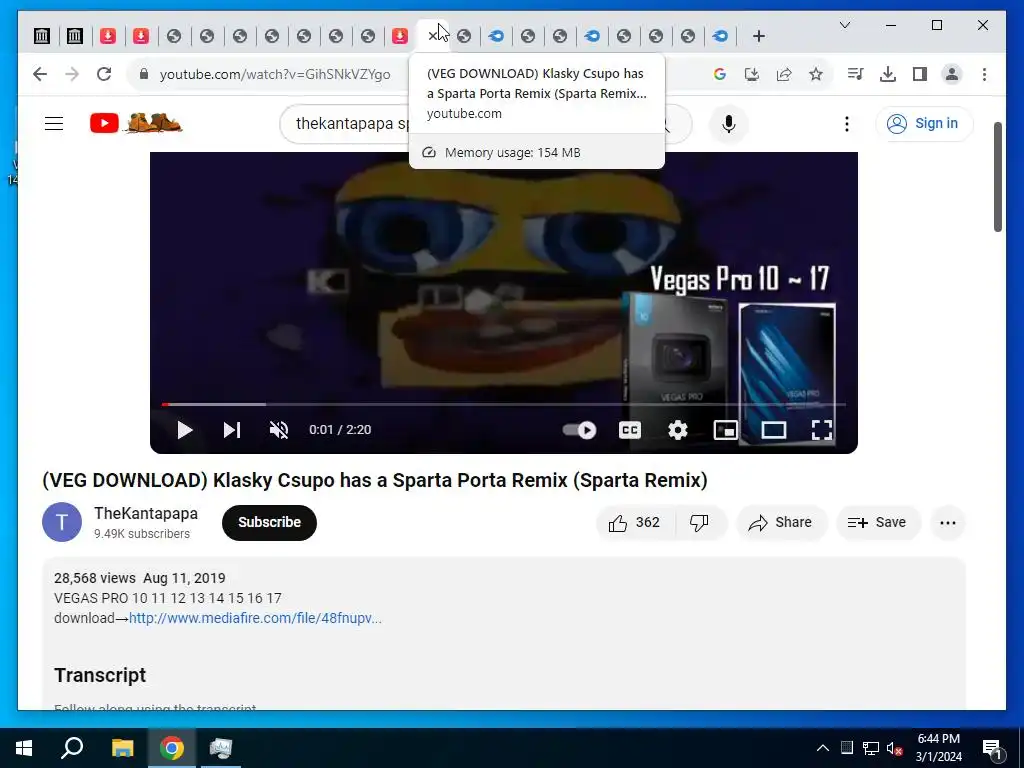Save video to playlist
Screen dimensions: 1024x768
click(877, 522)
